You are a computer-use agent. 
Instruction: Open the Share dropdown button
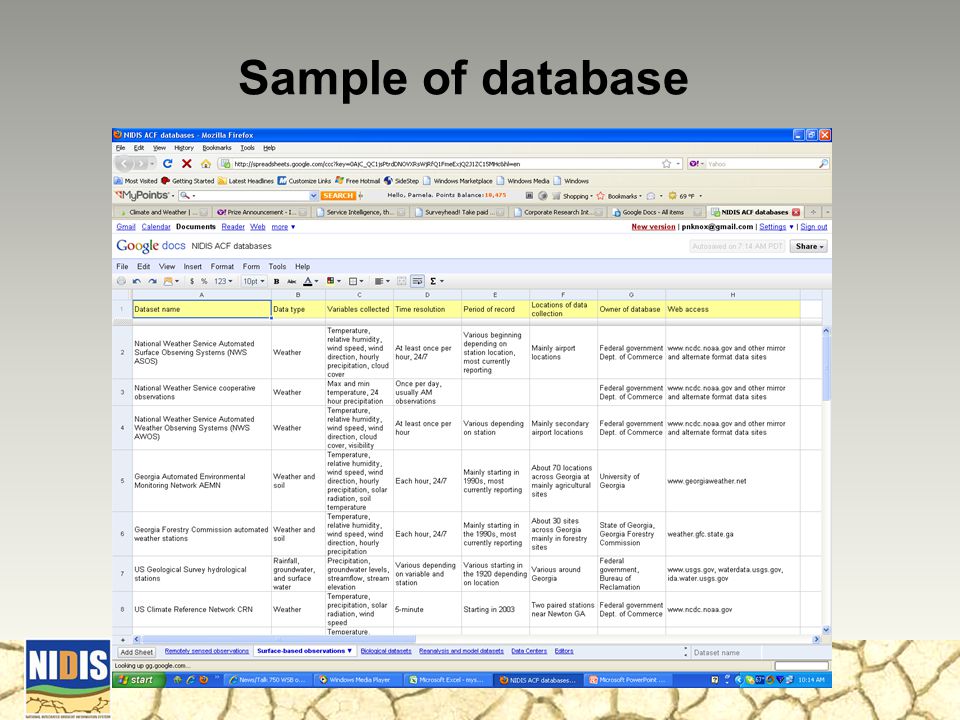(x=809, y=246)
